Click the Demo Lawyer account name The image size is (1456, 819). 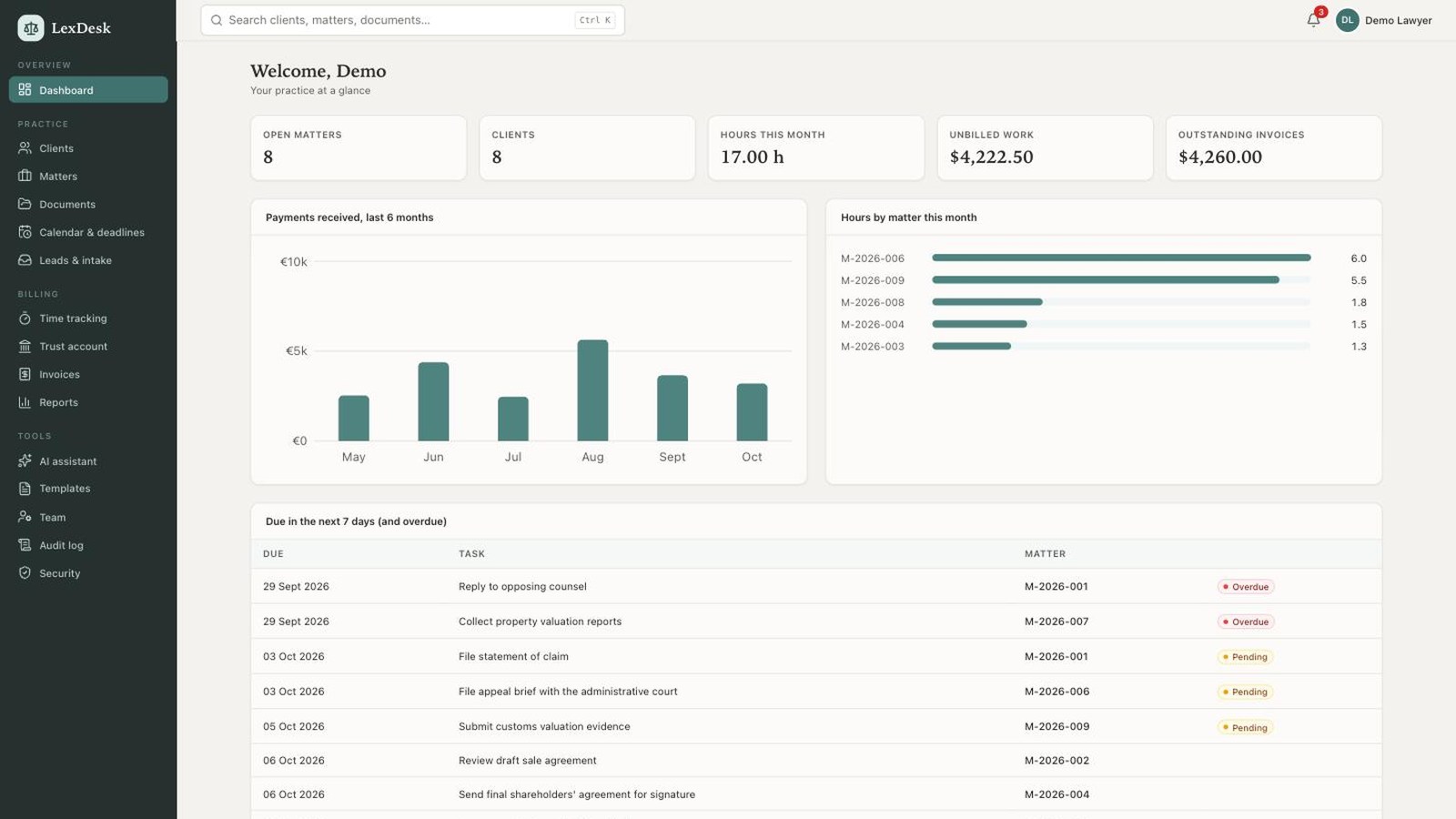[x=1398, y=20]
